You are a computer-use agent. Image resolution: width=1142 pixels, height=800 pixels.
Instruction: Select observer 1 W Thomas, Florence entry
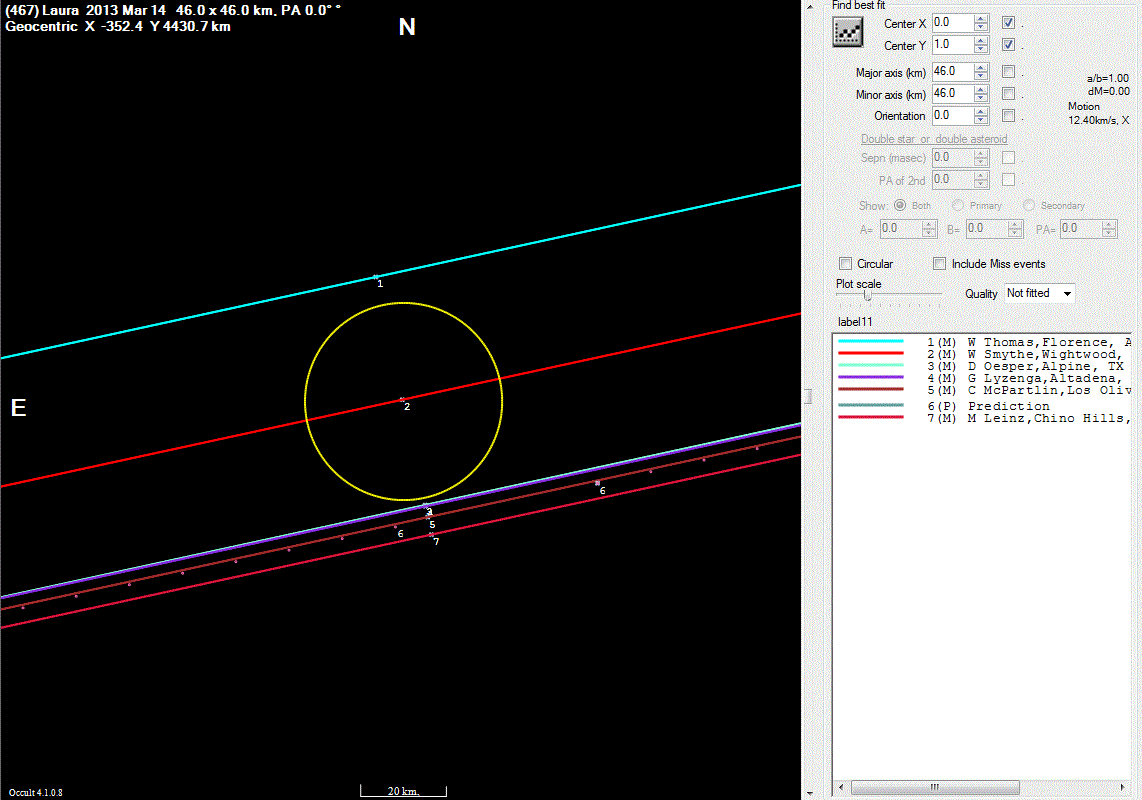[1030, 342]
